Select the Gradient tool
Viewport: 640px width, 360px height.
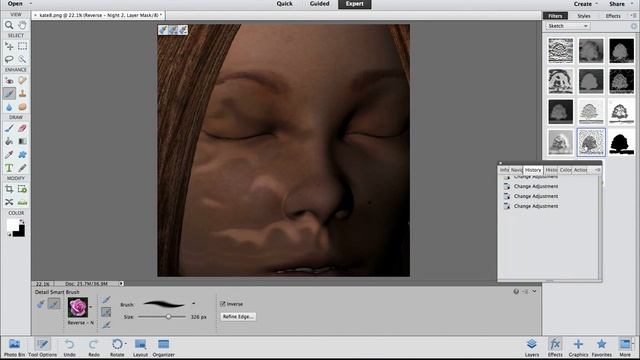[22, 141]
